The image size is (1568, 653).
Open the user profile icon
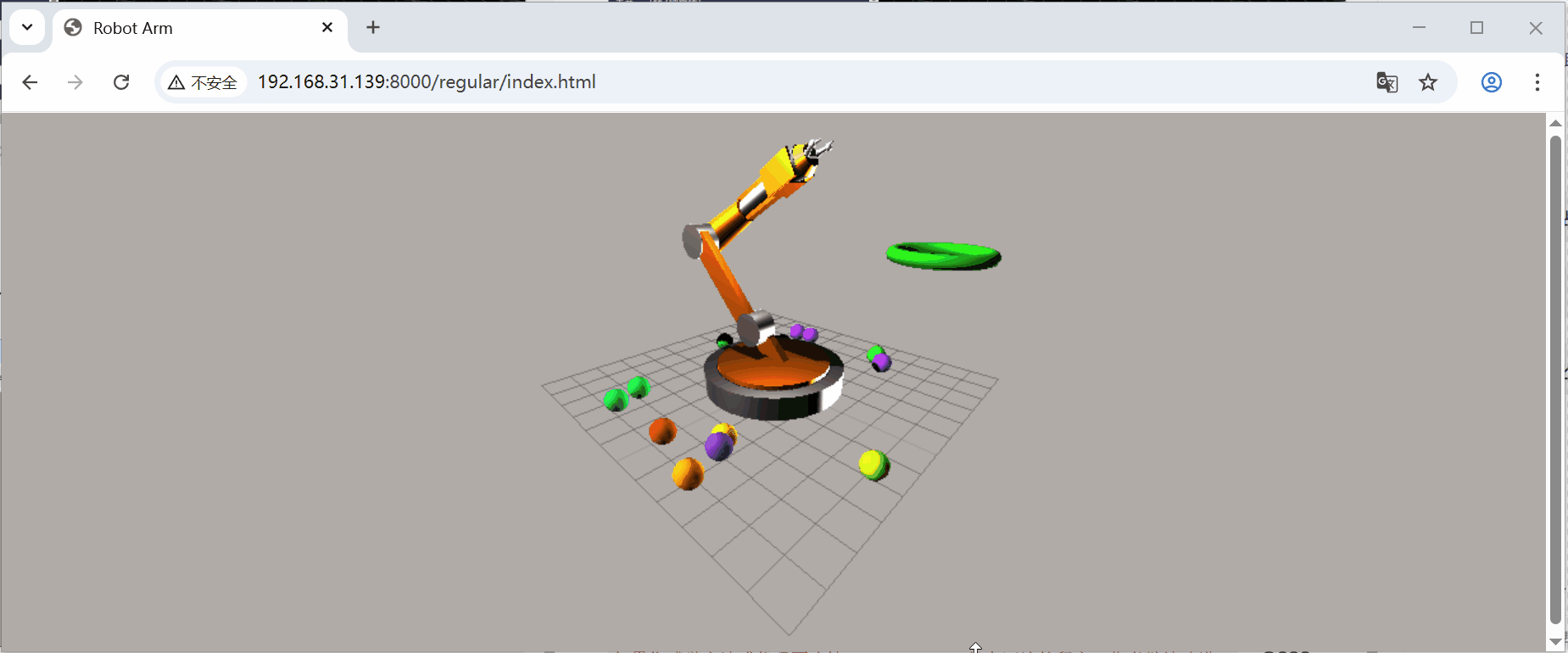click(x=1492, y=82)
